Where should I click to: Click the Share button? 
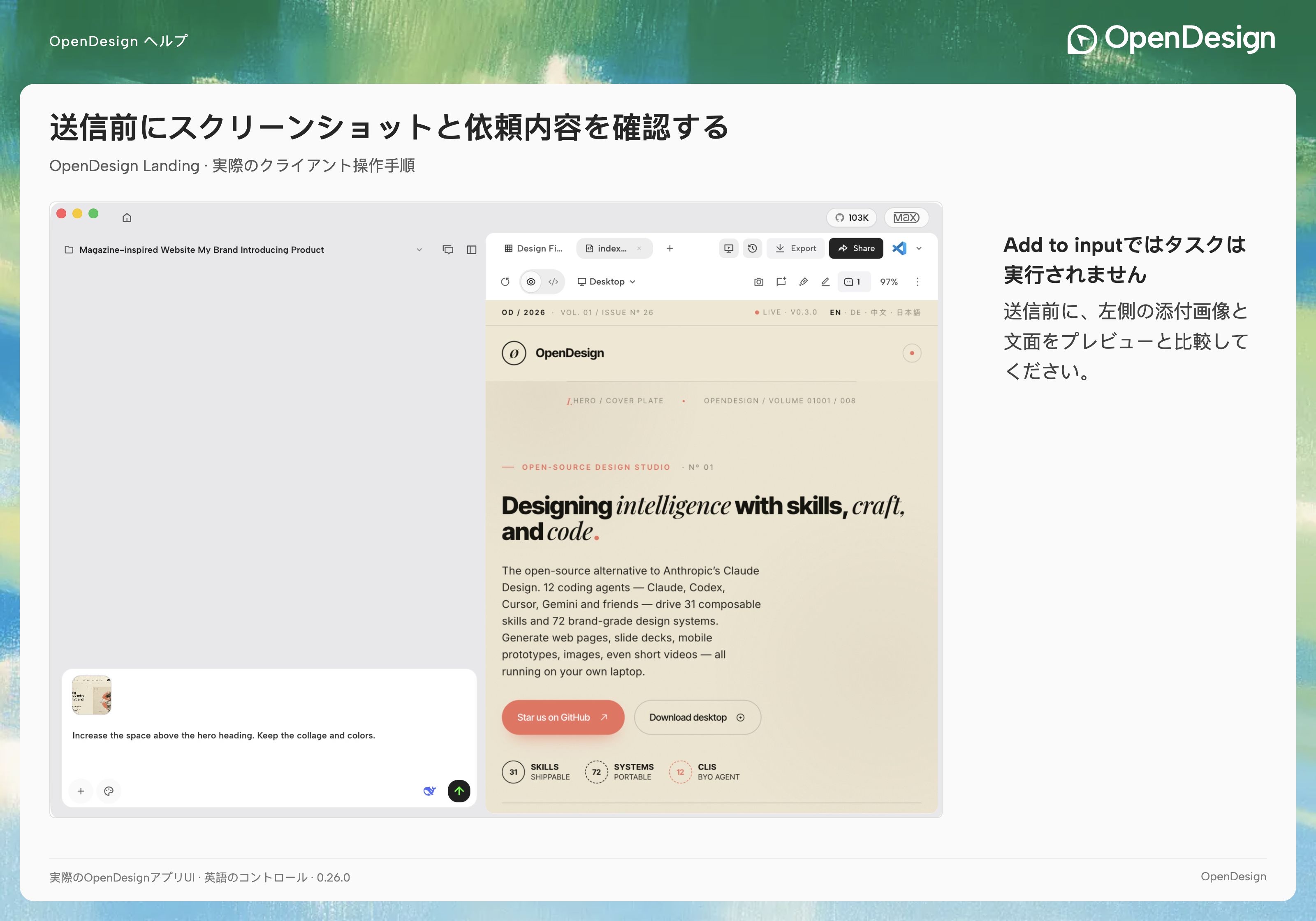pyautogui.click(x=856, y=249)
